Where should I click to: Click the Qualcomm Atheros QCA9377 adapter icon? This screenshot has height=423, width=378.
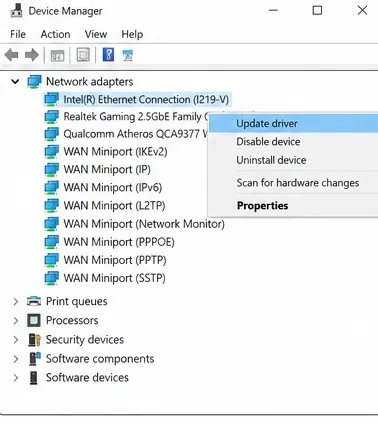pos(52,134)
